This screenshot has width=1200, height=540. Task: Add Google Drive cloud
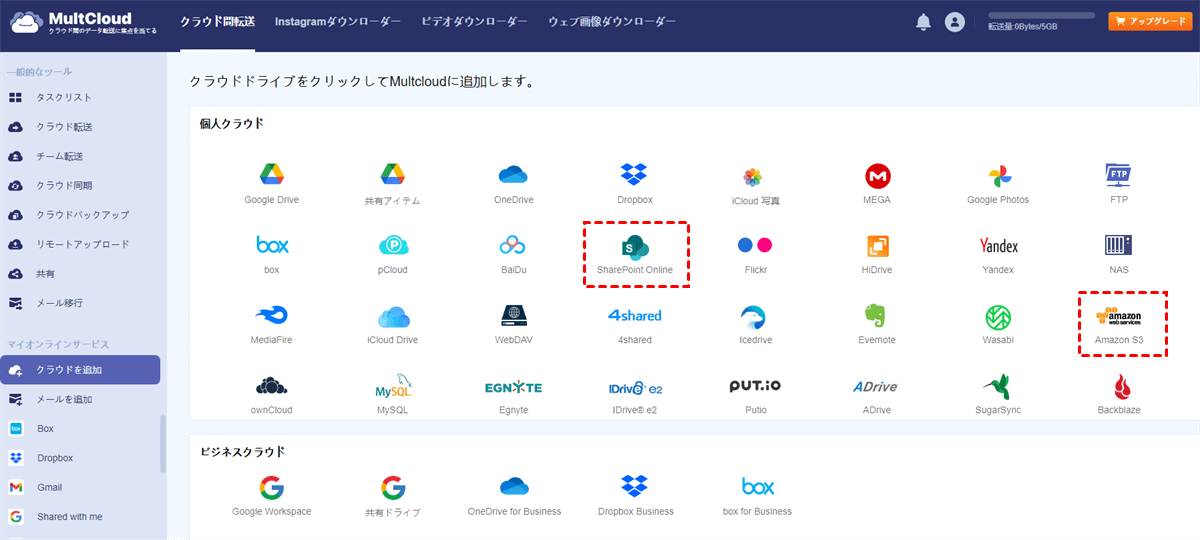[x=271, y=176]
